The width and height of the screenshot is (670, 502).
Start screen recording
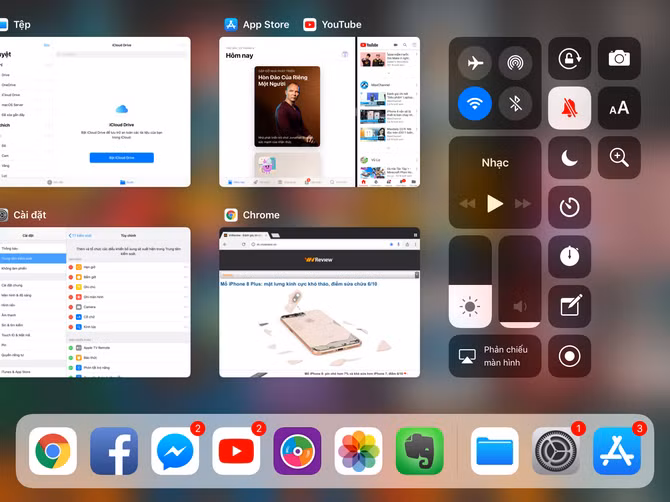pyautogui.click(x=570, y=356)
